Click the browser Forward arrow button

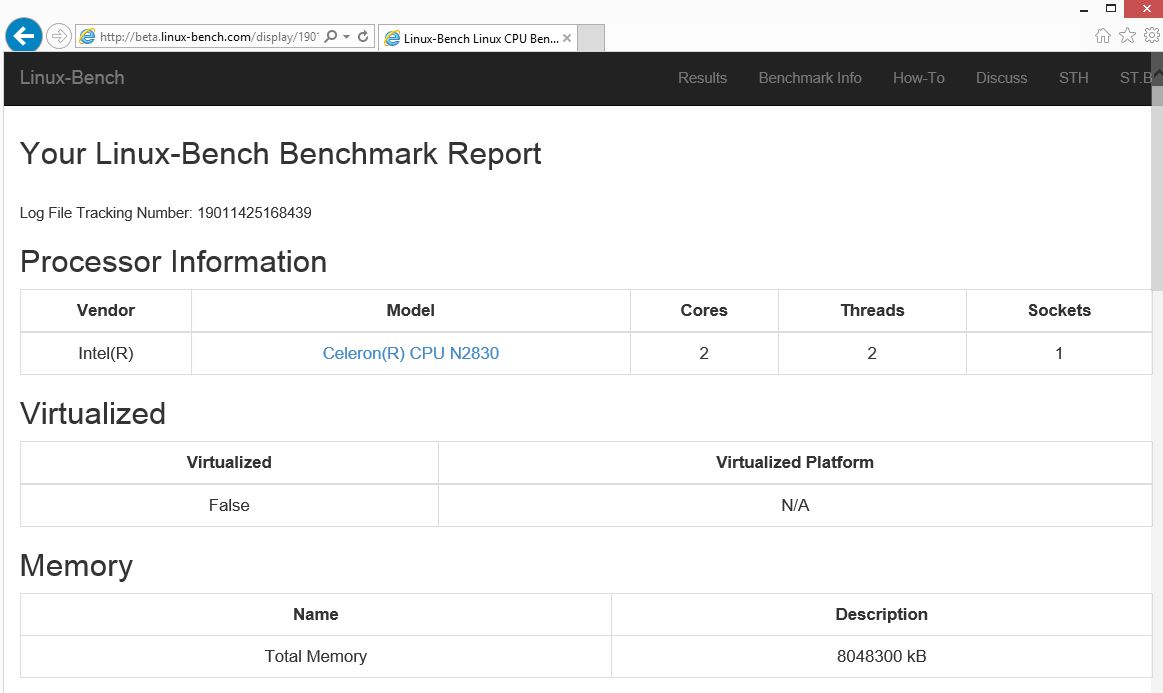tap(59, 36)
